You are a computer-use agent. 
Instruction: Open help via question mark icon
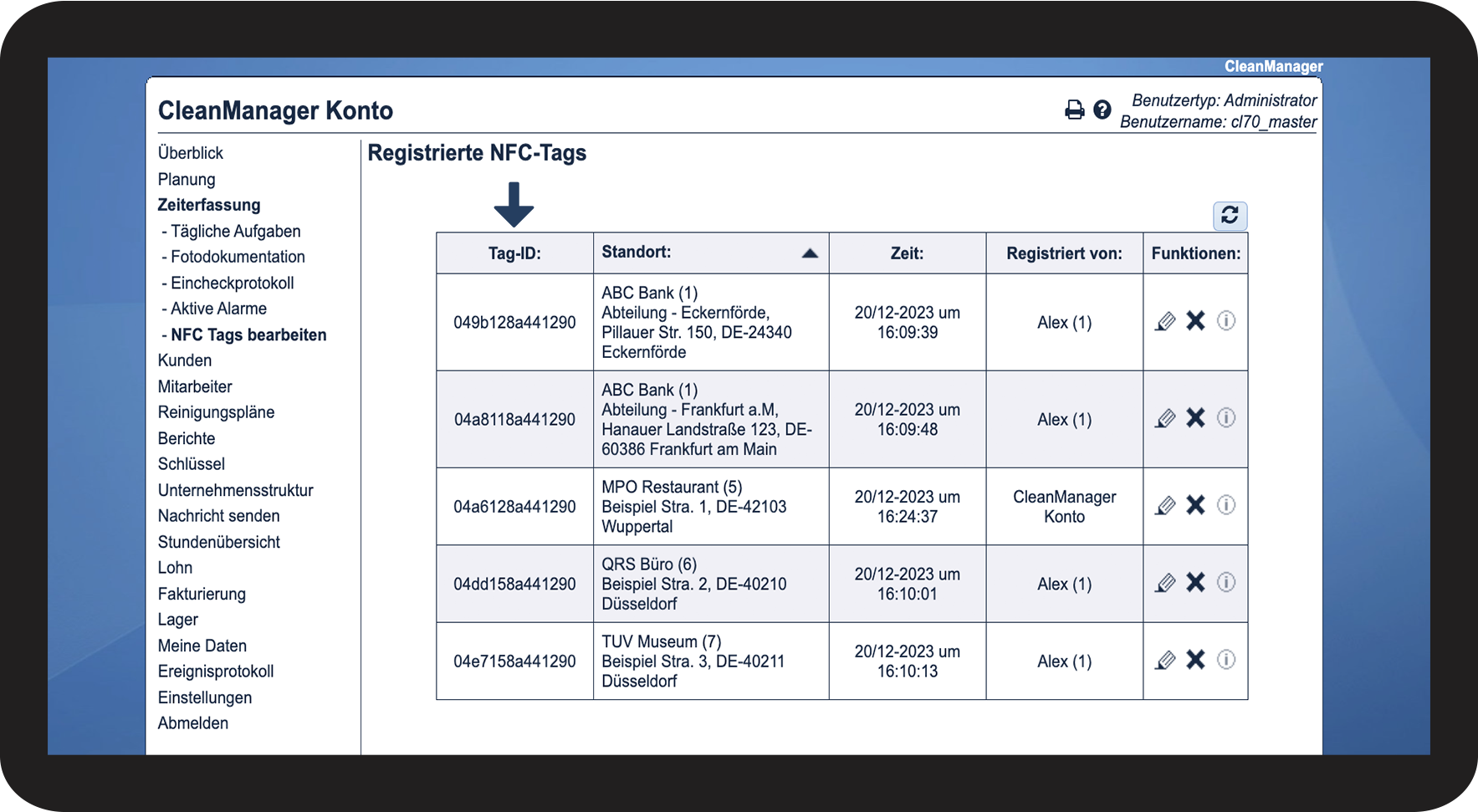click(1102, 110)
